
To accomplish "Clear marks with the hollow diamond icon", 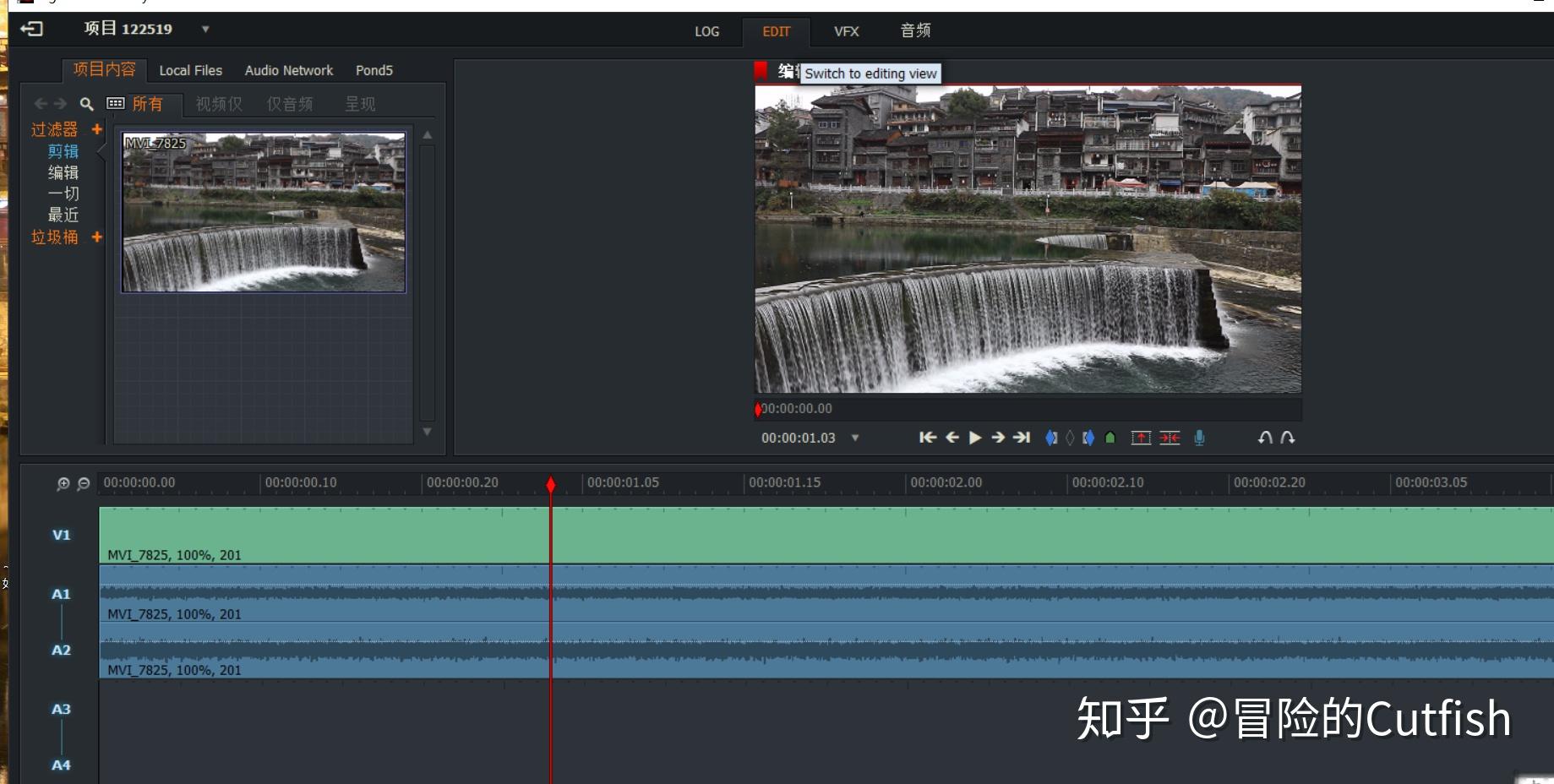I will (x=1070, y=438).
